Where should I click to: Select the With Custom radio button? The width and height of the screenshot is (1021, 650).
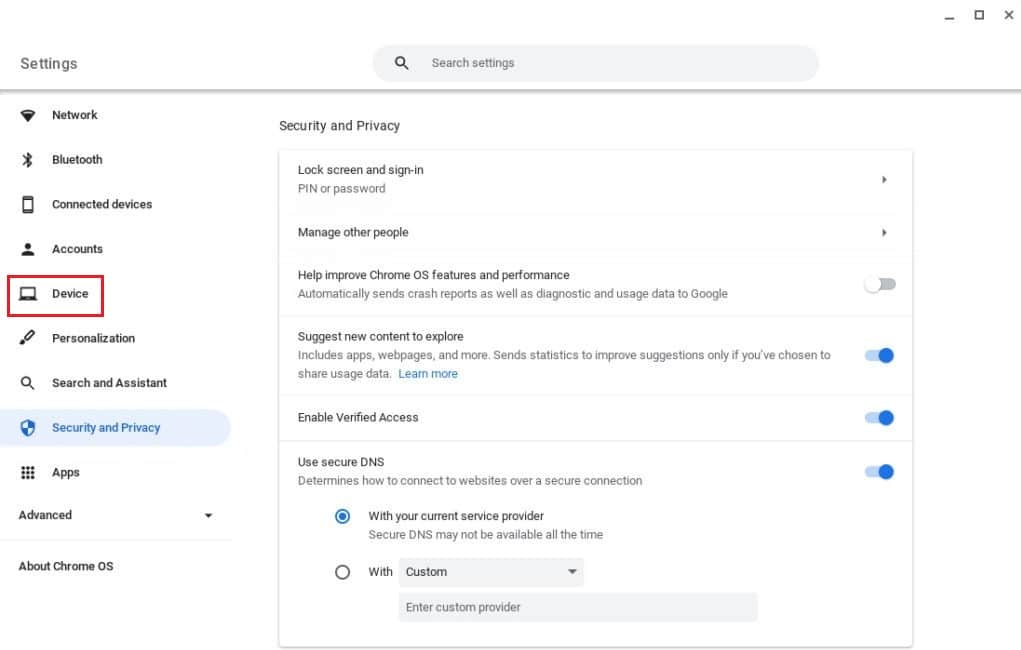(x=342, y=572)
